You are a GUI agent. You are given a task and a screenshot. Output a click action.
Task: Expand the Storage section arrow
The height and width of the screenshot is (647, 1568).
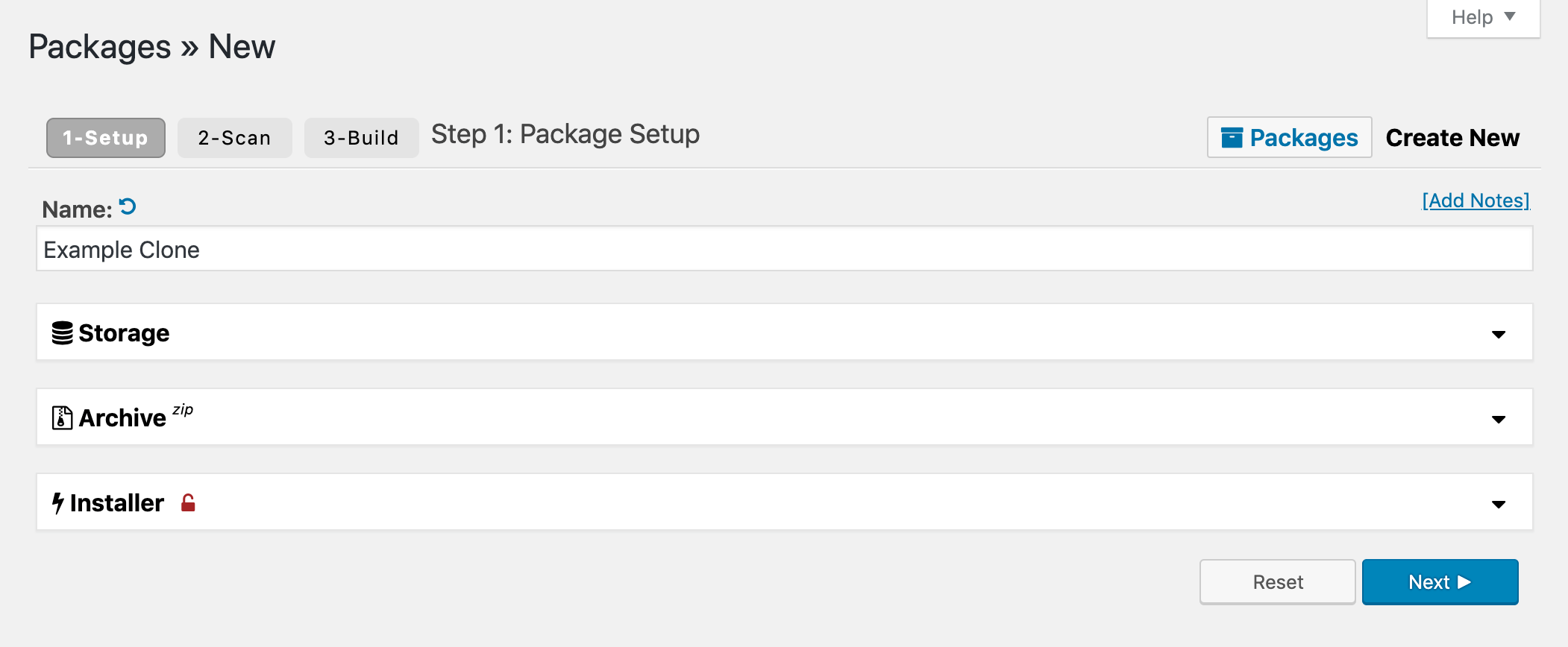pos(1498,335)
